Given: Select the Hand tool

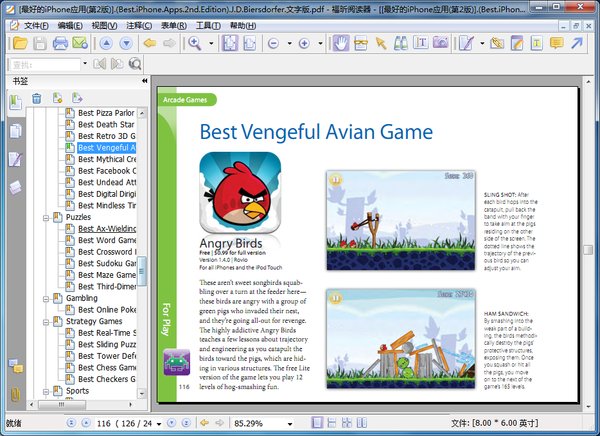Looking at the screenshot, I should [x=341, y=43].
